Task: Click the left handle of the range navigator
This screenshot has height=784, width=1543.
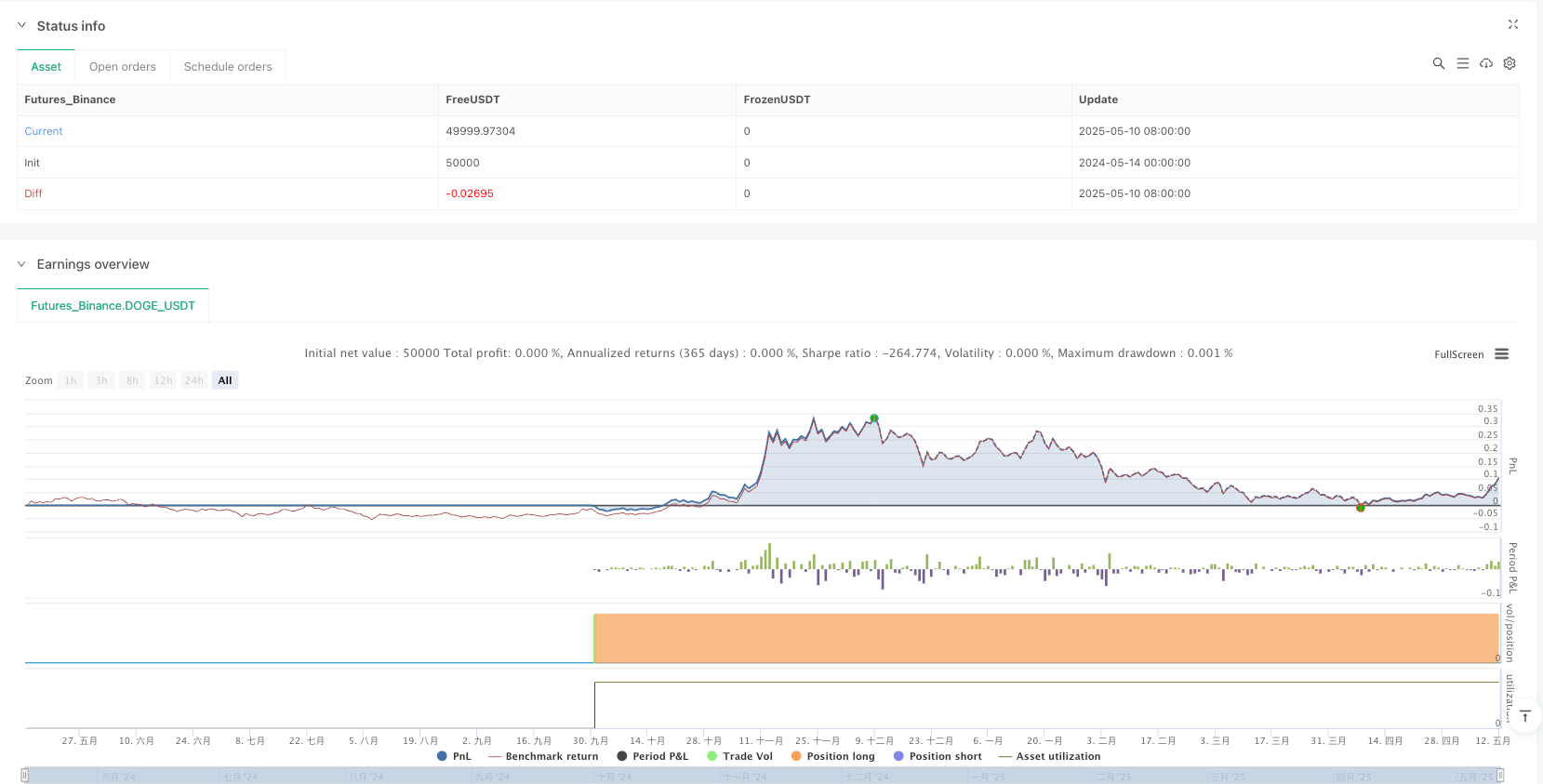Action: point(25,775)
